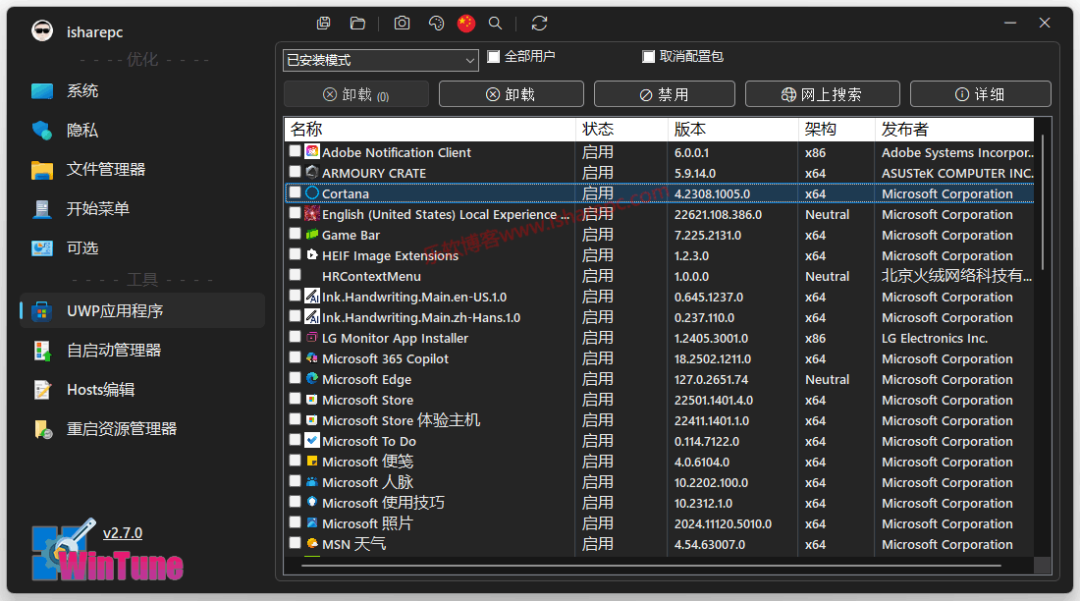Screen dimensions: 1080x601
Task: Go to 文件管理器 in the sidebar
Action: click(142, 169)
